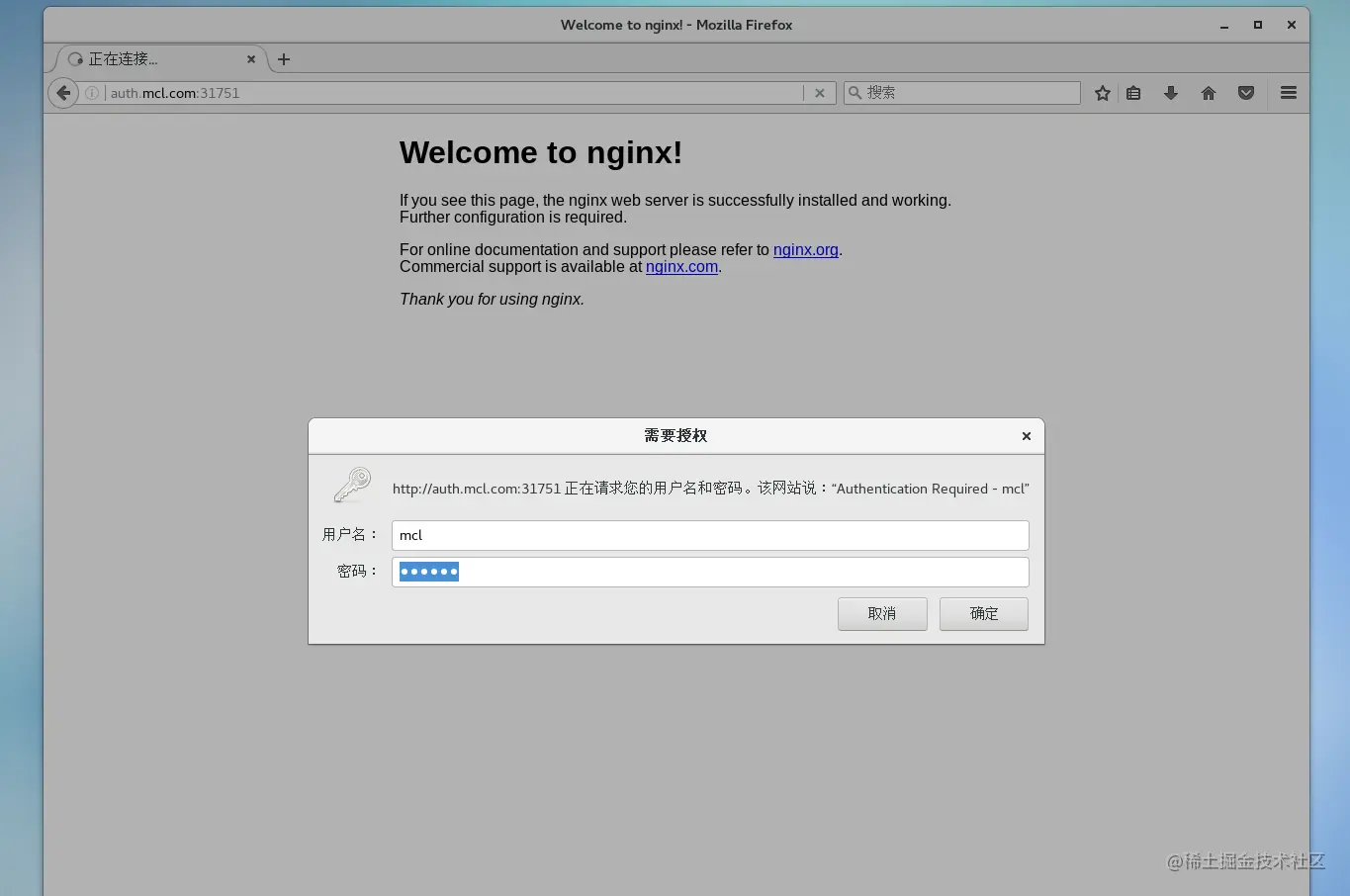
Task: Minimize the Firefox window
Action: (1224, 26)
